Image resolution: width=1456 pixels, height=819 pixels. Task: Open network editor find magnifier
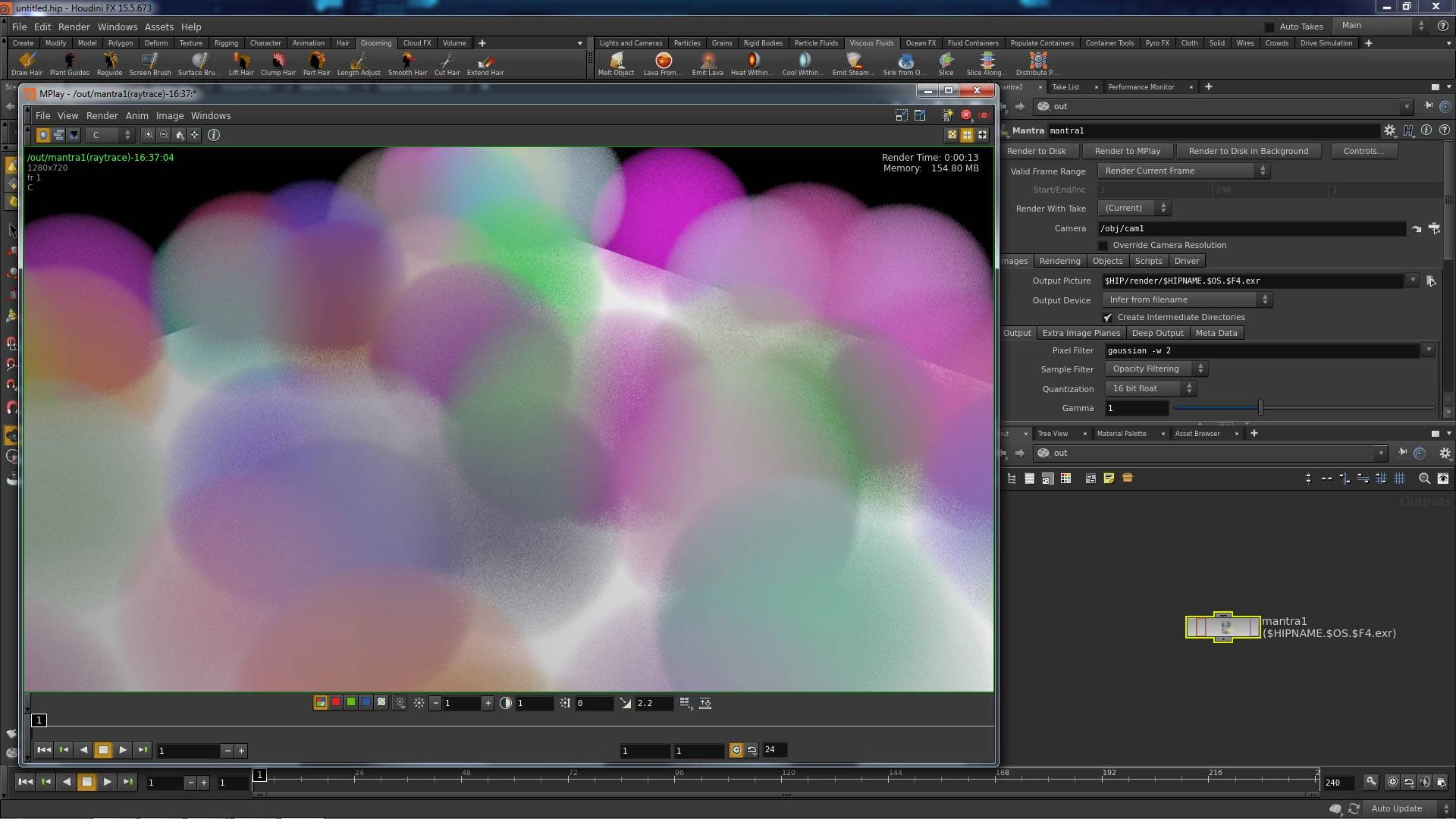tap(1424, 479)
